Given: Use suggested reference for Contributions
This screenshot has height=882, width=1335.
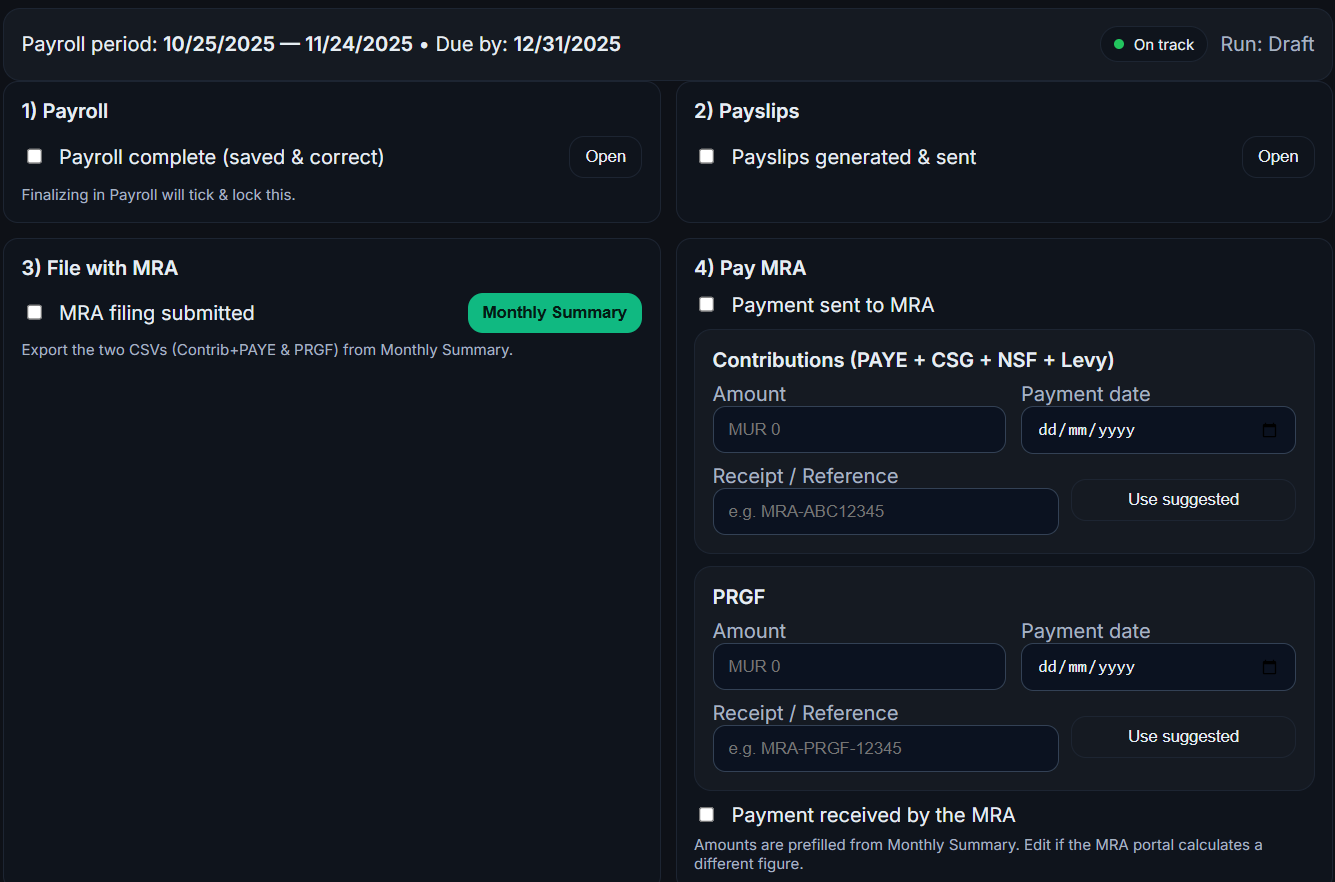Looking at the screenshot, I should [1183, 499].
